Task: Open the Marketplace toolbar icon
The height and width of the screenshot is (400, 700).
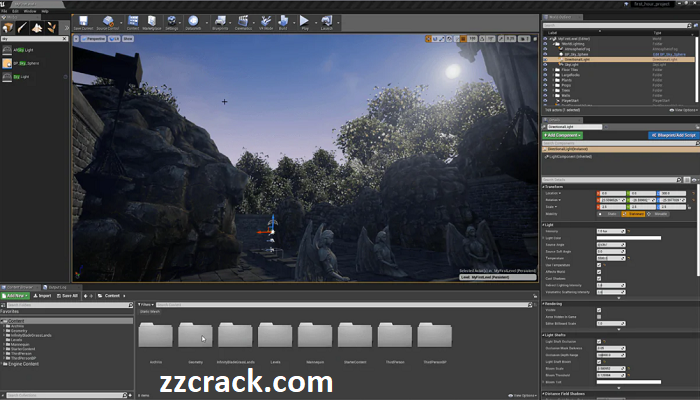Action: [152, 22]
